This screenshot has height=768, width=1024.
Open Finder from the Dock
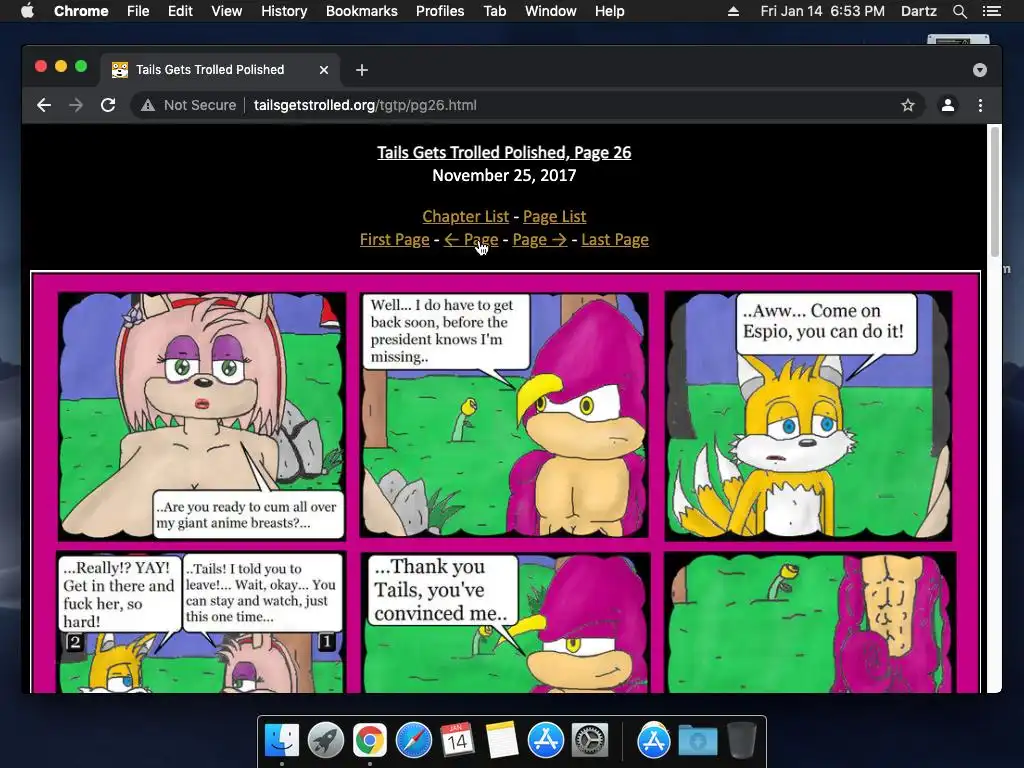(x=282, y=741)
